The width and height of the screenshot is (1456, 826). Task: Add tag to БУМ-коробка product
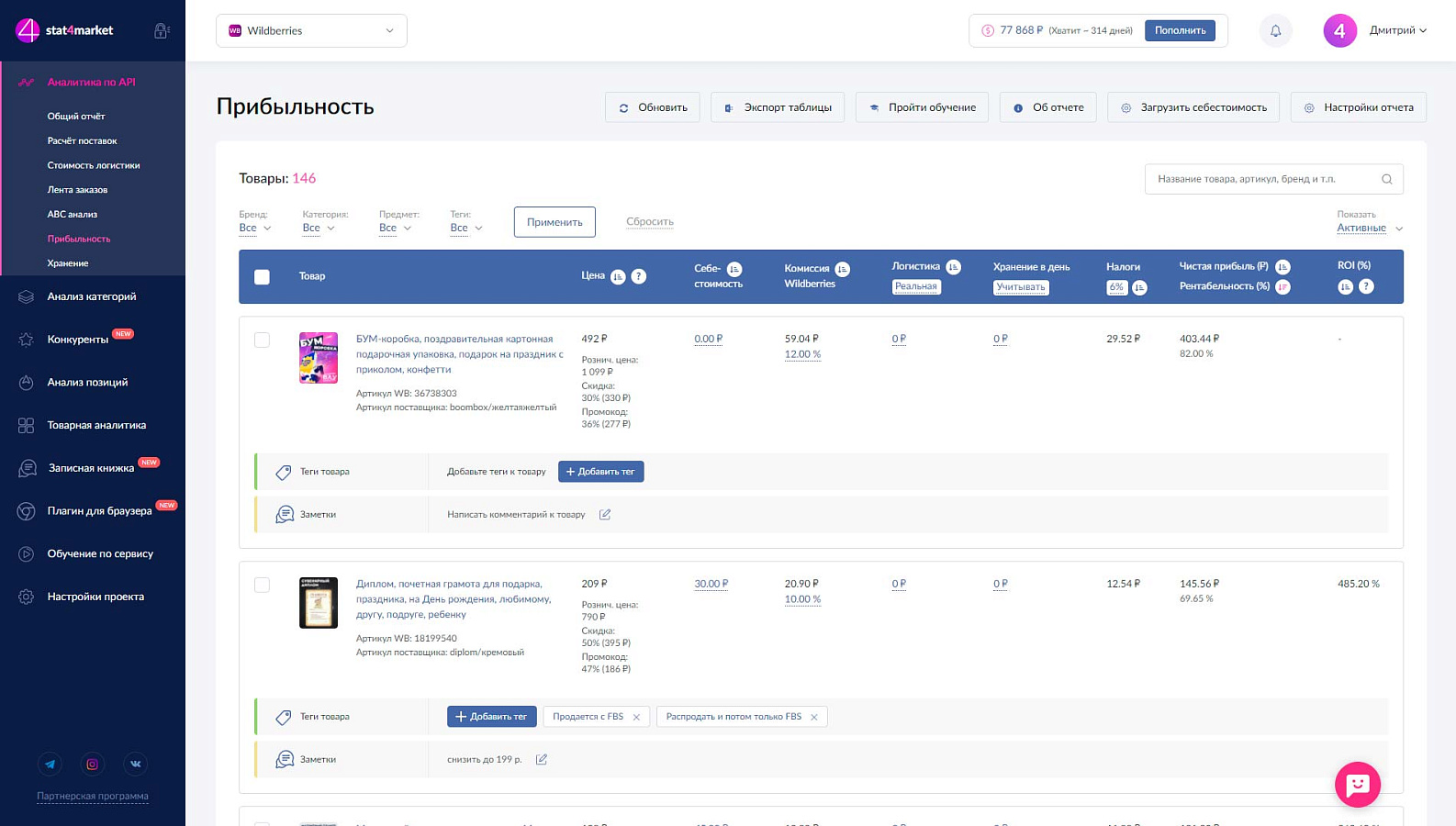600,472
